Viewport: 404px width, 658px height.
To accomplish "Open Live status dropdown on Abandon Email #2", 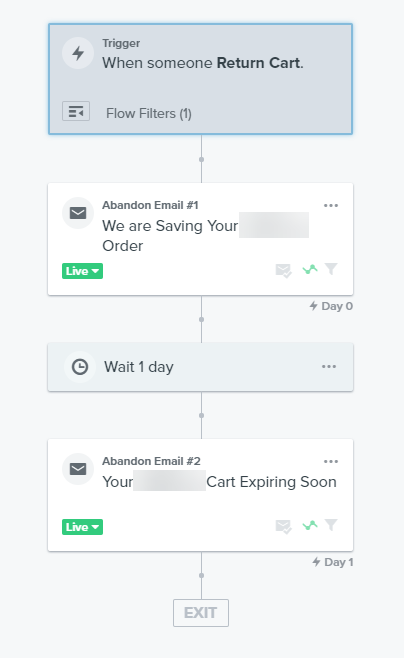I will tap(82, 527).
